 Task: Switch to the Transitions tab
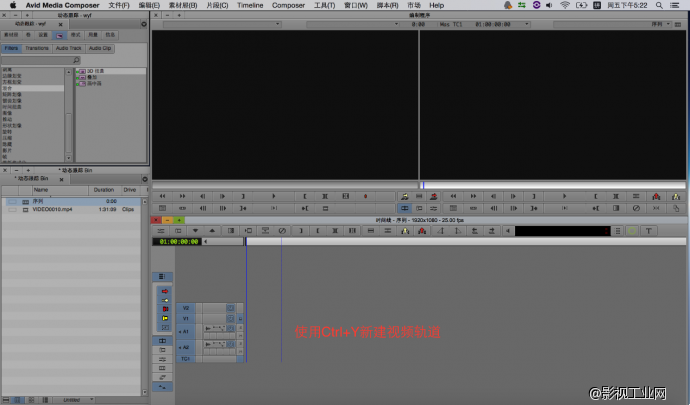37,48
